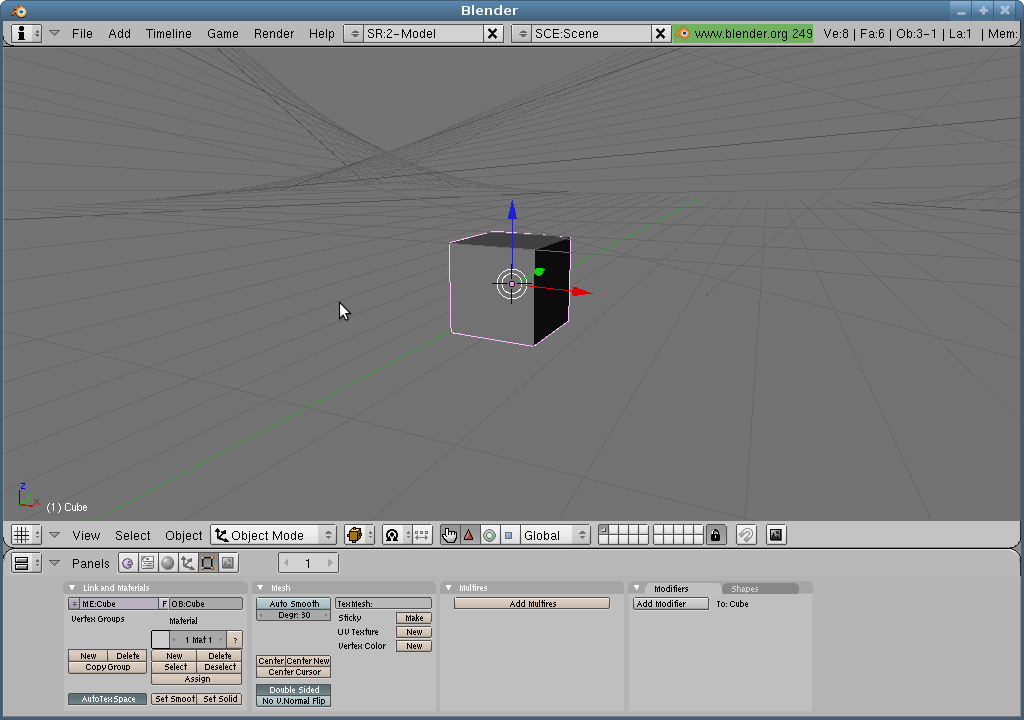
Task: Collapse the Link and Materials panel
Action: click(72, 588)
